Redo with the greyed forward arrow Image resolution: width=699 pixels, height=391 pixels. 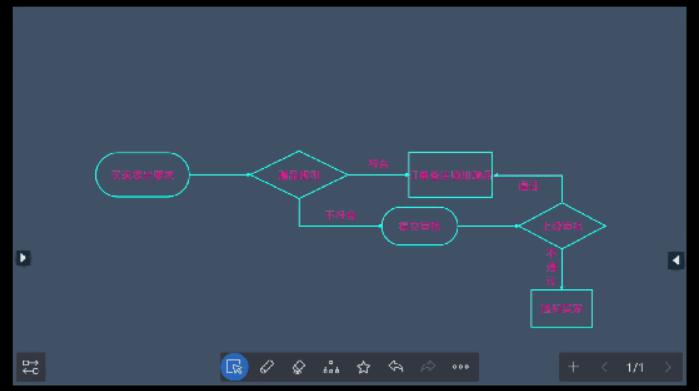click(x=428, y=367)
